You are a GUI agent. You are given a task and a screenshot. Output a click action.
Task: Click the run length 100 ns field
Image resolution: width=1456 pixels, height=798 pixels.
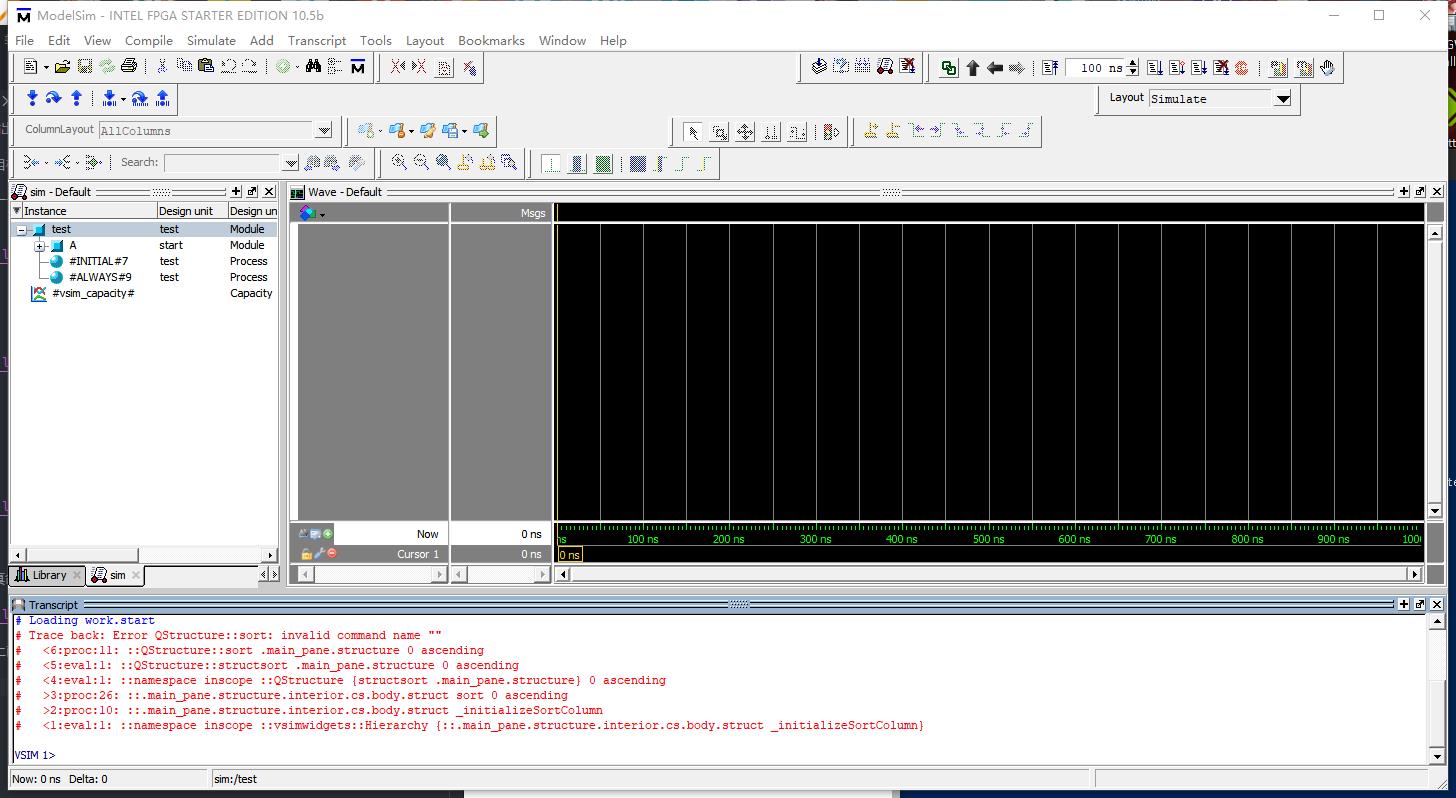[x=1095, y=68]
